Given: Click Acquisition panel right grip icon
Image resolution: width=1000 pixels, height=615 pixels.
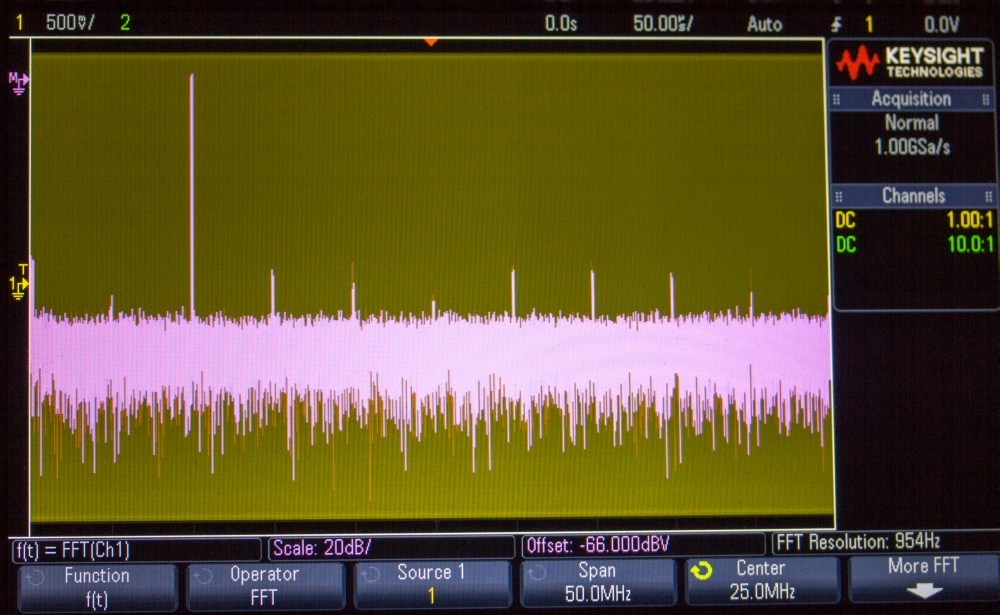Looking at the screenshot, I should pyautogui.click(x=985, y=100).
